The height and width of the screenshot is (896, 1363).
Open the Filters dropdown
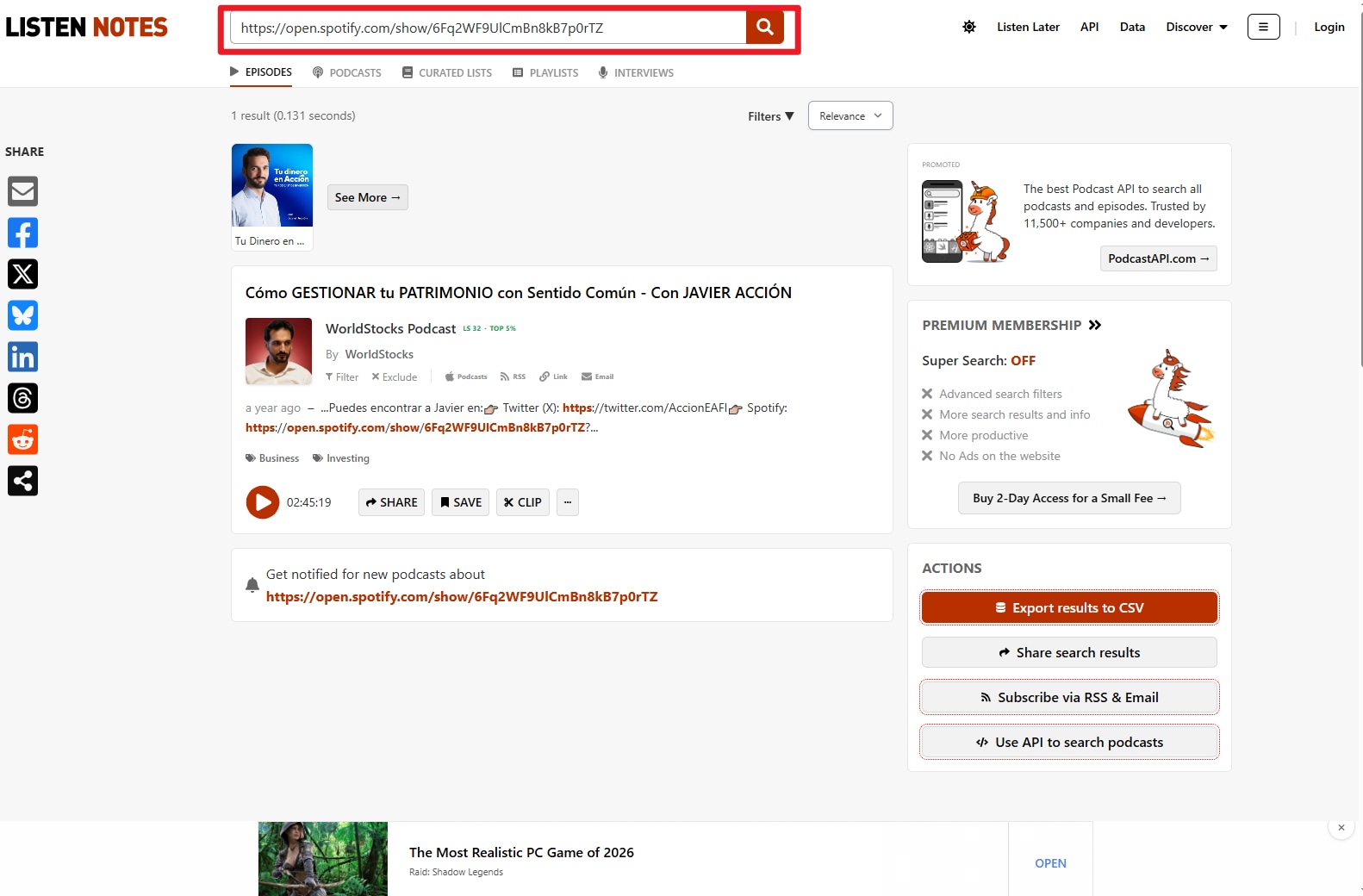coord(770,116)
